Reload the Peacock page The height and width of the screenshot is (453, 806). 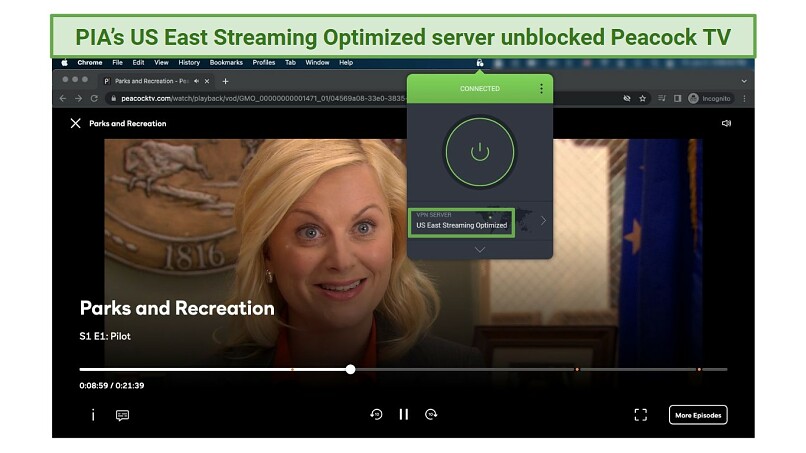coord(94,98)
